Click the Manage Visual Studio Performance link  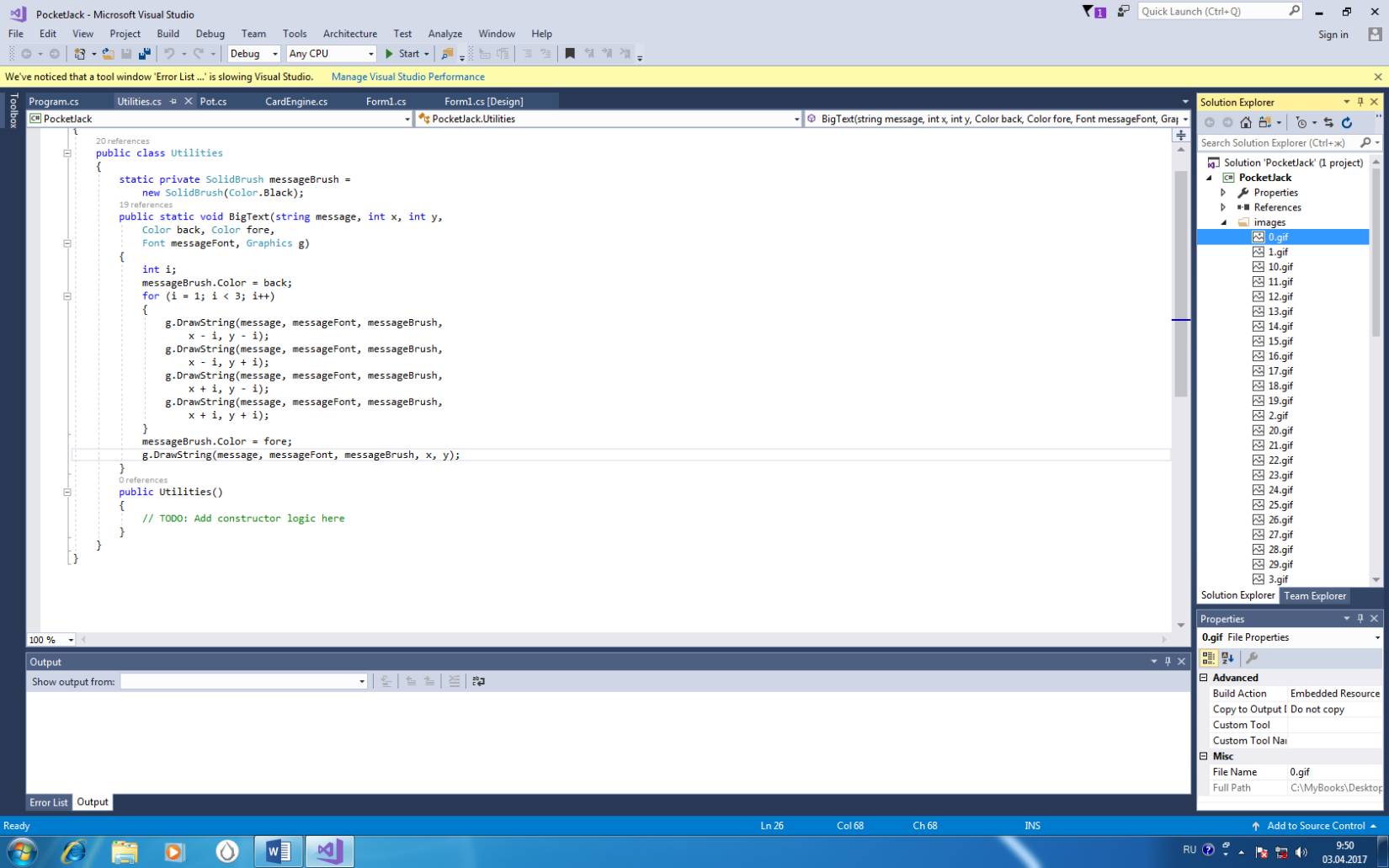[x=407, y=77]
